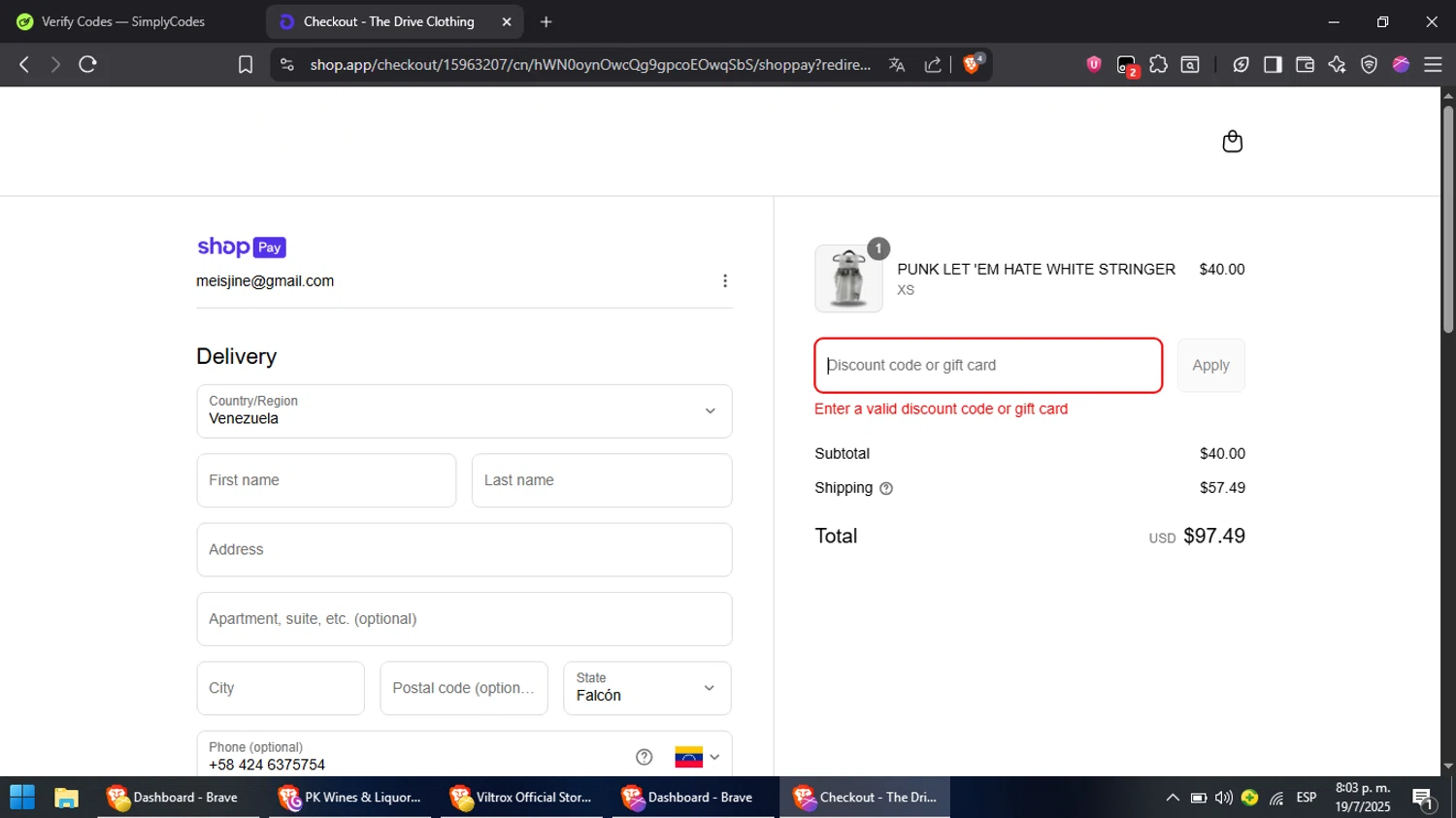Image resolution: width=1456 pixels, height=818 pixels.
Task: Click the translate page icon
Action: [x=897, y=64]
